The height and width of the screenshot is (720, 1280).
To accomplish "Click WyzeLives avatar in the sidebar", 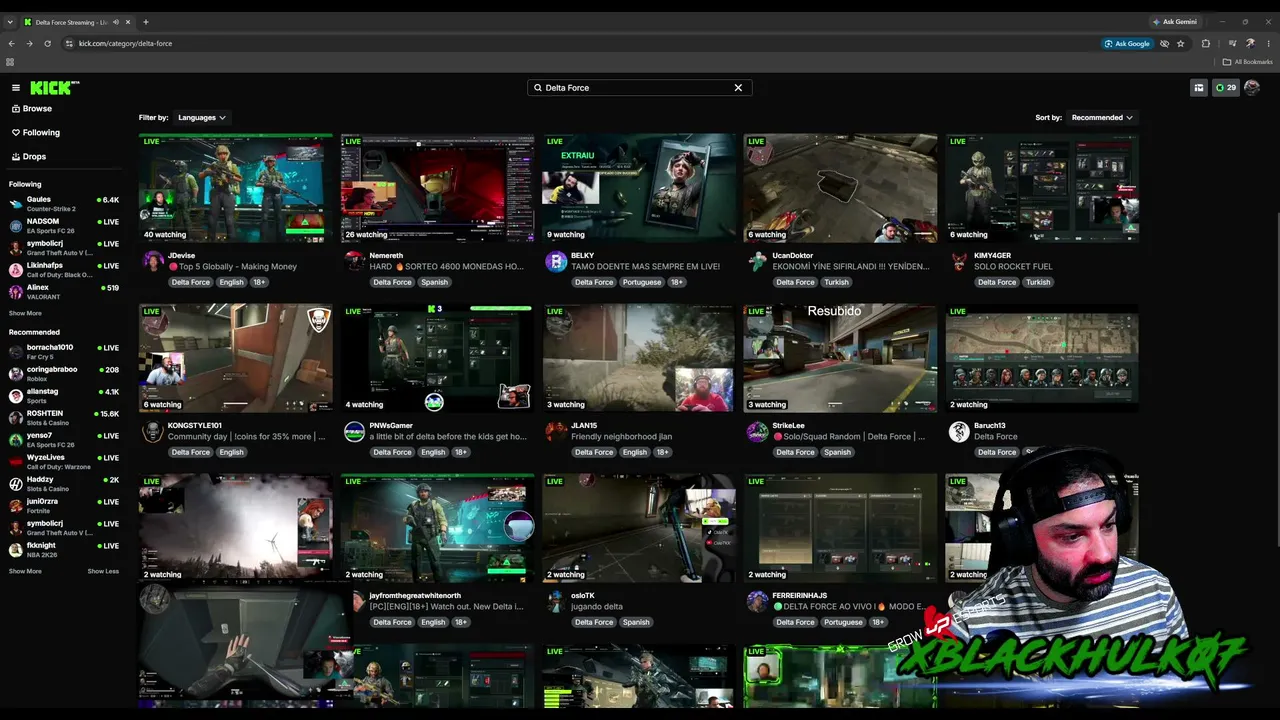I will (x=16, y=462).
